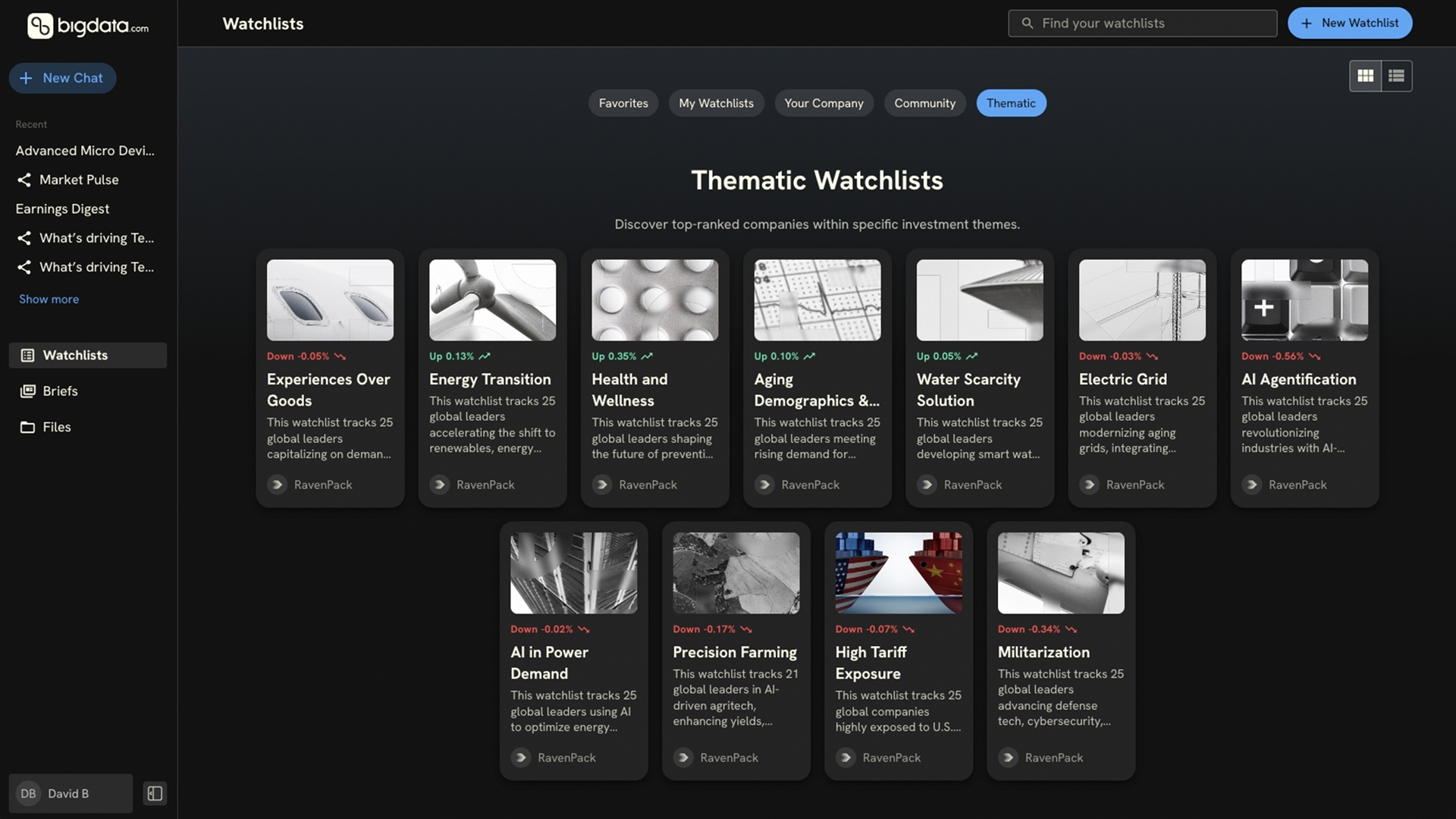Click the search magnifier icon

(x=1027, y=24)
